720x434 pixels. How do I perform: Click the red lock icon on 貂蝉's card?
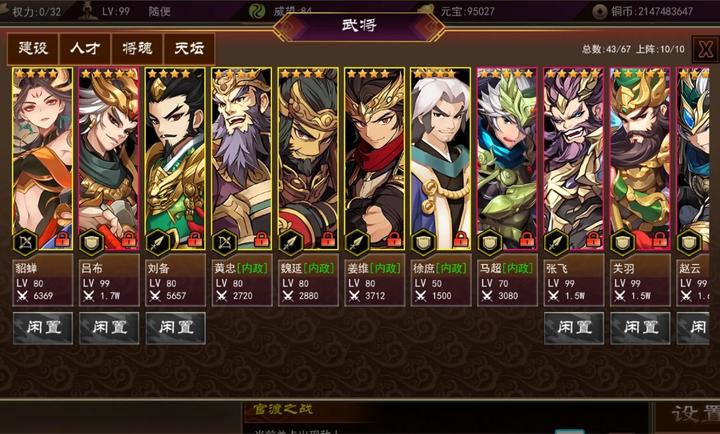click(x=62, y=240)
